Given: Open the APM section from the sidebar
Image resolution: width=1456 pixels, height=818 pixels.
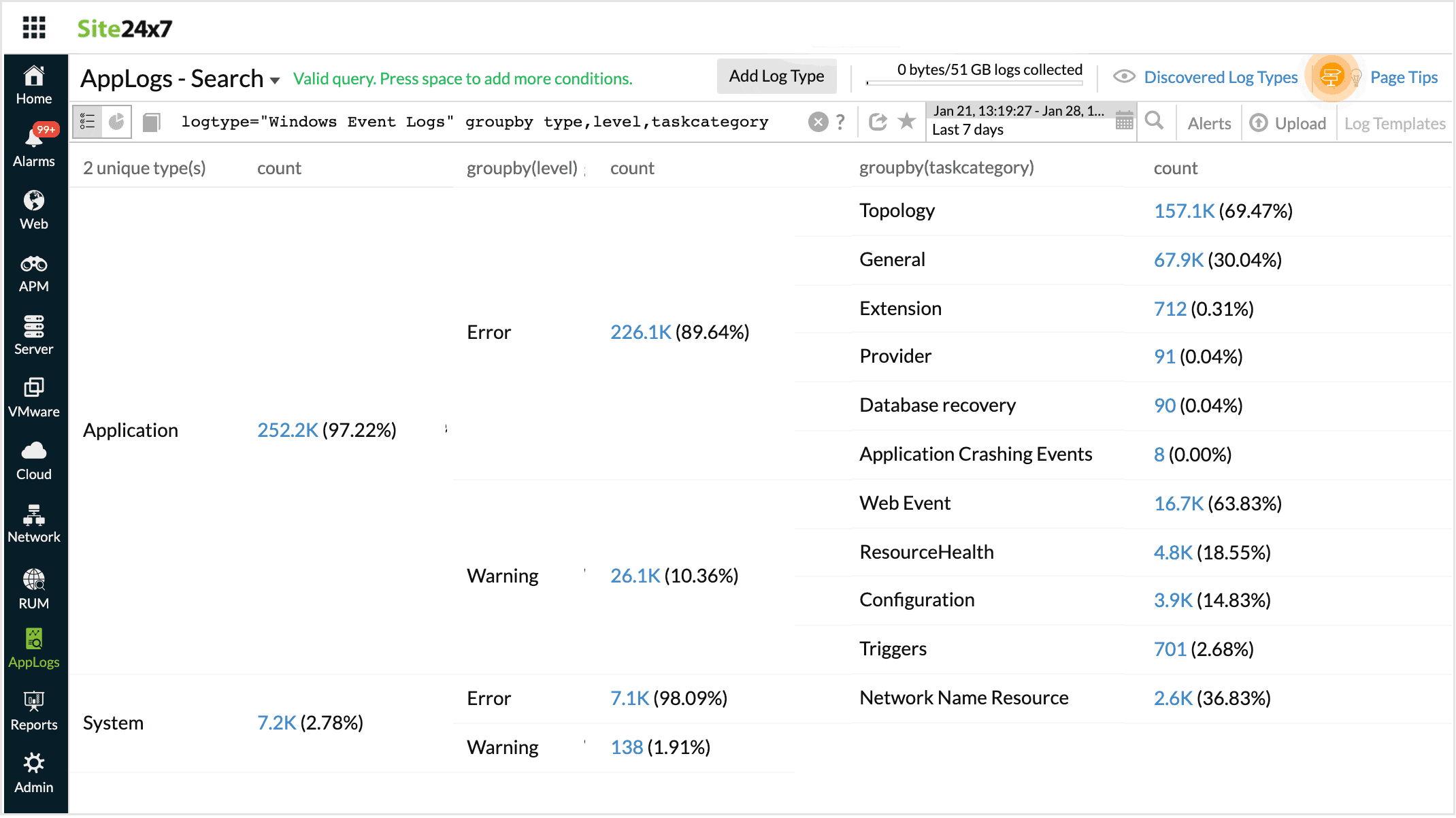Looking at the screenshot, I should 33,265.
